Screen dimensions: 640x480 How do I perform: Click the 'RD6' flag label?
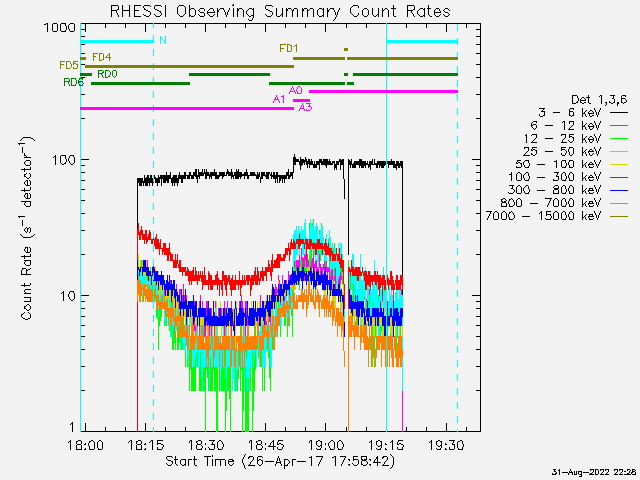click(73, 82)
